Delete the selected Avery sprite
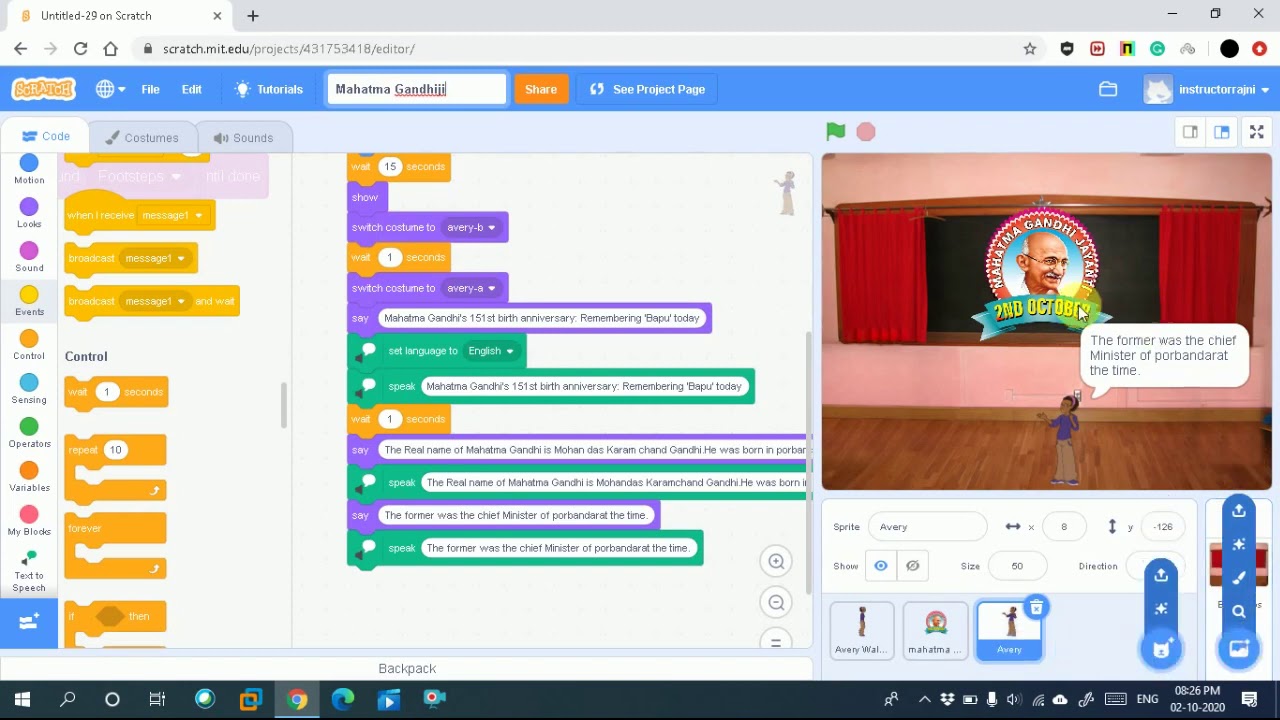1280x720 pixels. pyautogui.click(x=1036, y=607)
